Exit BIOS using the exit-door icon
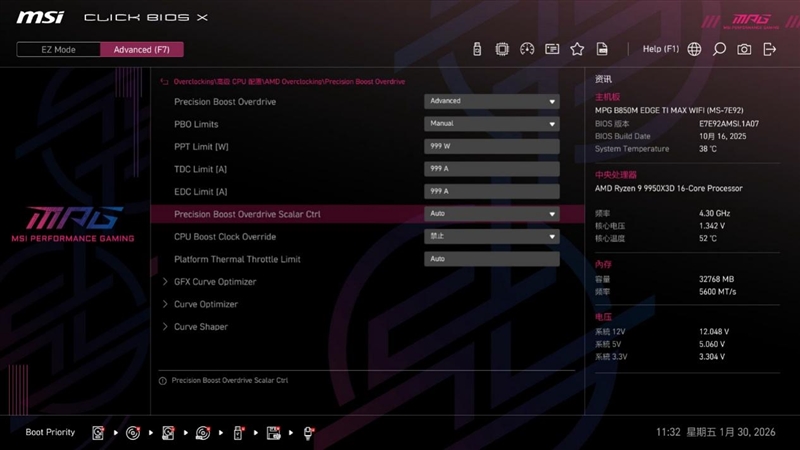The image size is (800, 450). click(x=769, y=49)
